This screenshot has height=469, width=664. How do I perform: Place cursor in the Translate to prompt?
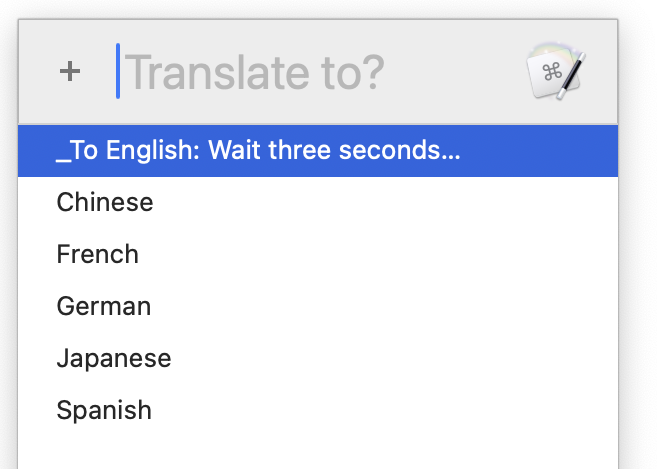pyautogui.click(x=300, y=72)
